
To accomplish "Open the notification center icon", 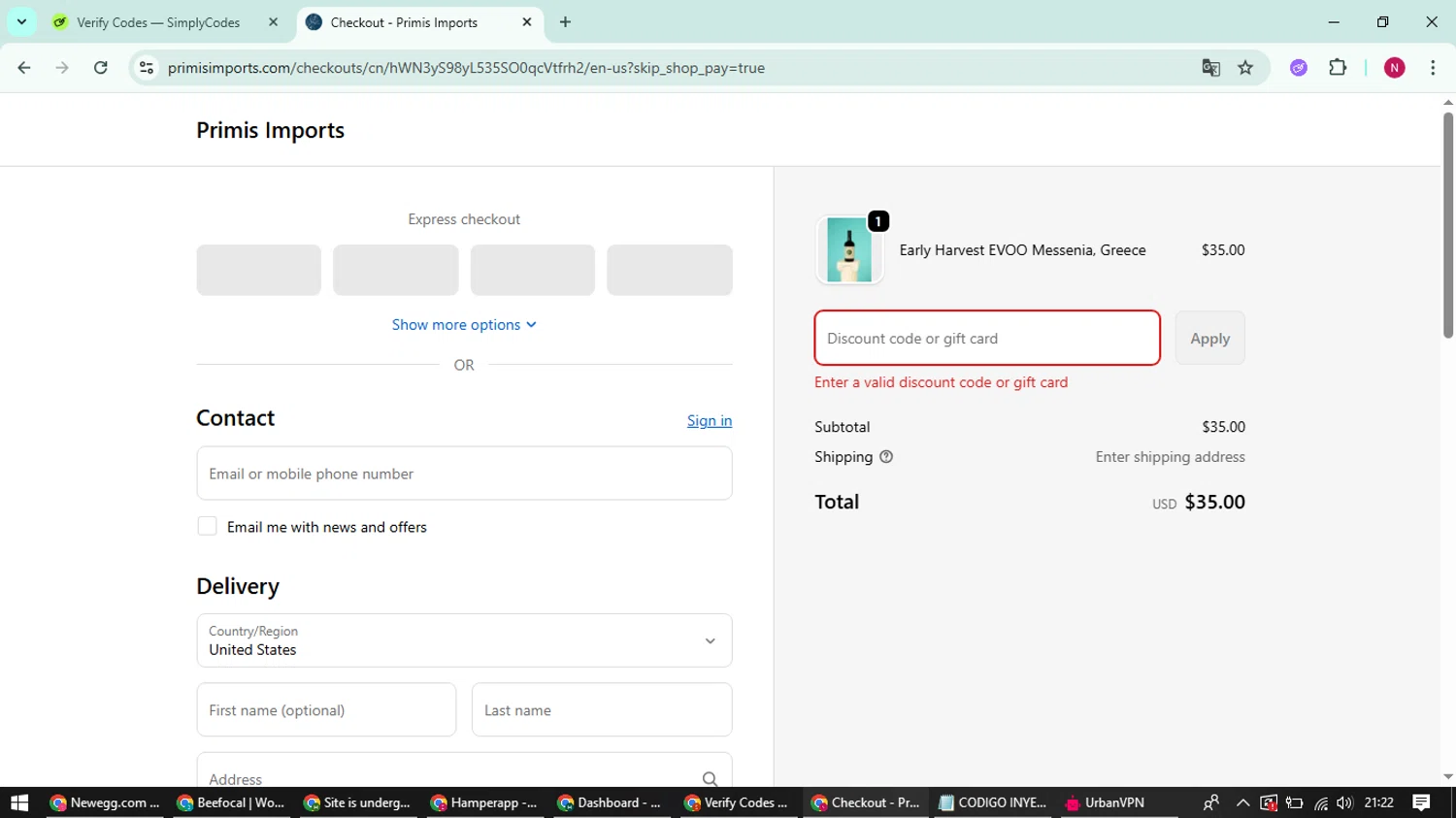I will click(1421, 802).
